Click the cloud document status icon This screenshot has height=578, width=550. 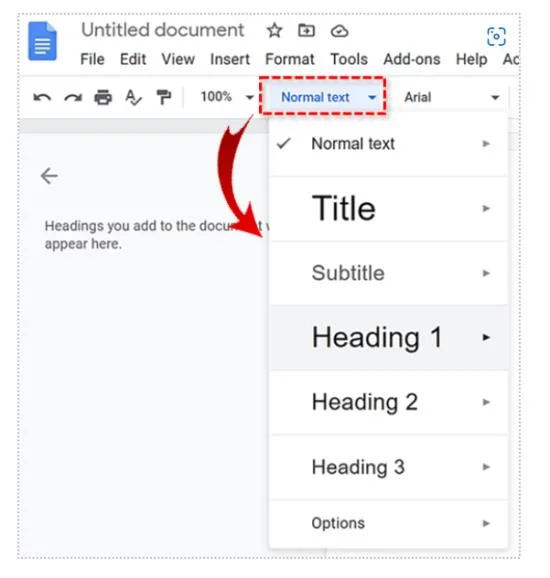(339, 31)
